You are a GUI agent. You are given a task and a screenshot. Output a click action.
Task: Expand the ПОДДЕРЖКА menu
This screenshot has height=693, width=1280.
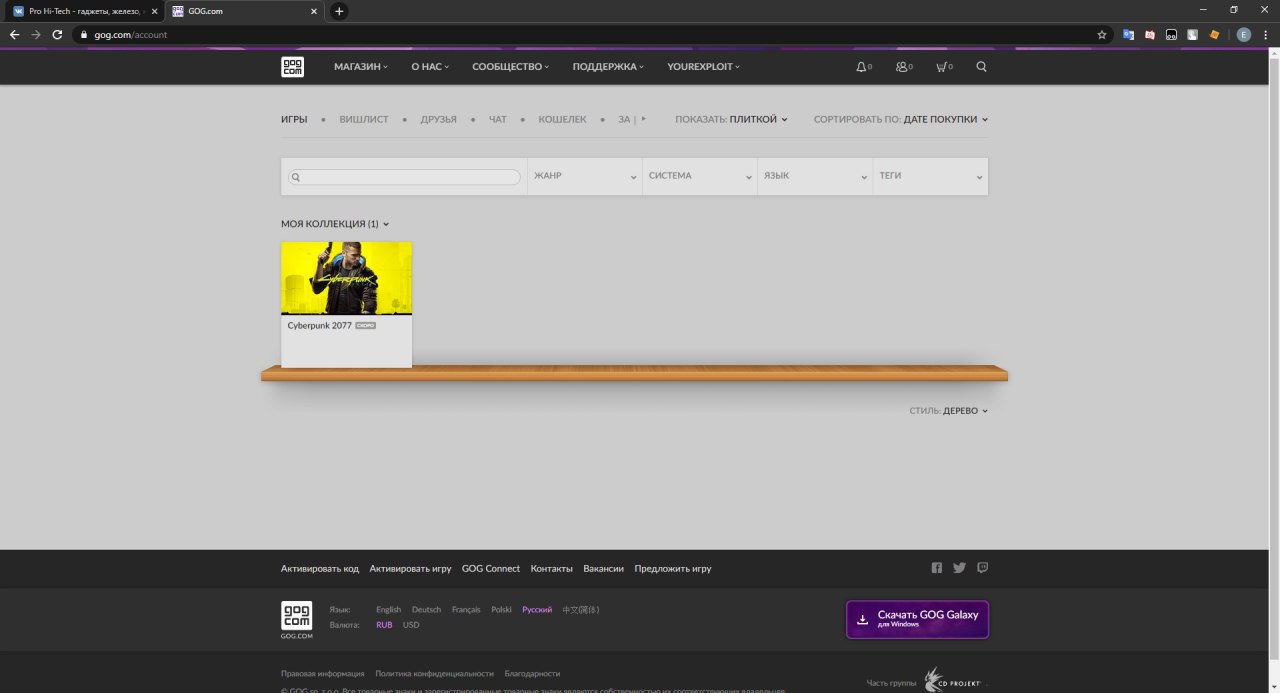608,67
